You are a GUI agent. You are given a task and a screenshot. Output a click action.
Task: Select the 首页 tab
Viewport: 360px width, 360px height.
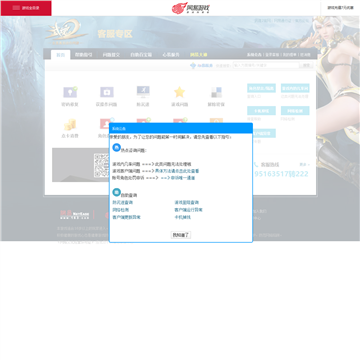tap(60, 55)
